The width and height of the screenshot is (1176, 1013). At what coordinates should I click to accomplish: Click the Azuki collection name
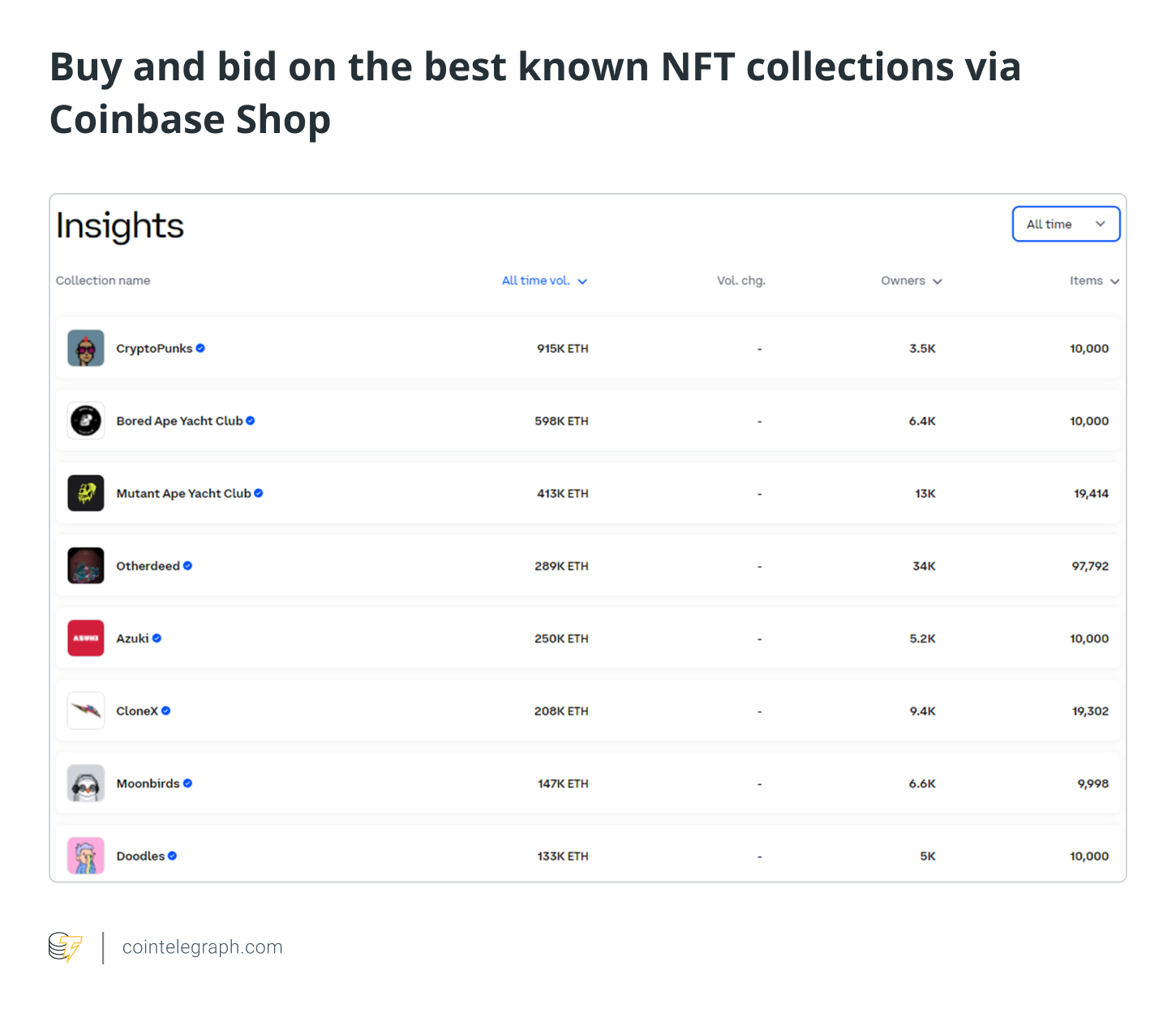[132, 638]
